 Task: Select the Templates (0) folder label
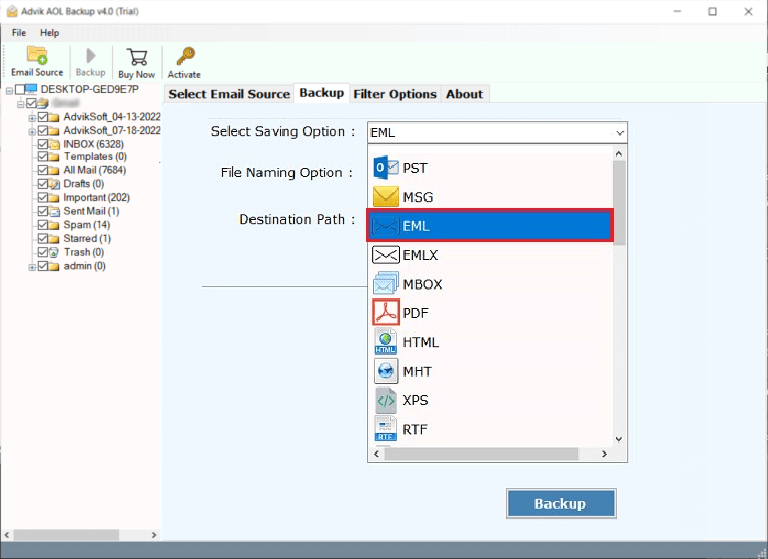tap(95, 157)
